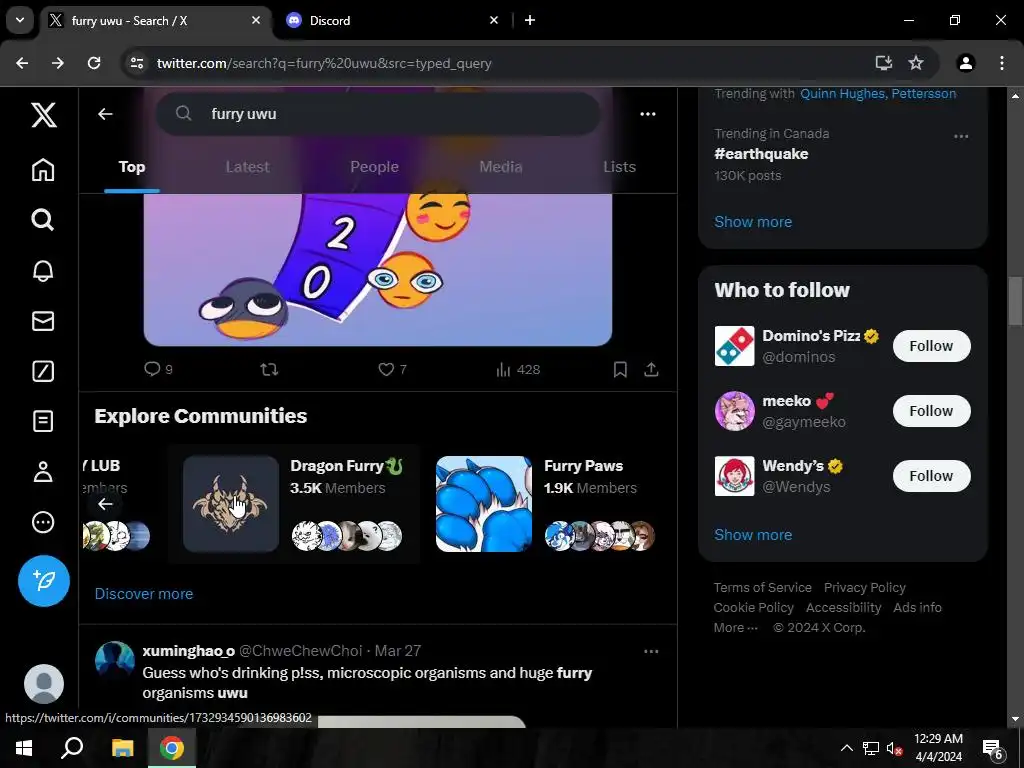Open Ads info footer link
Image resolution: width=1024 pixels, height=768 pixels.
(918, 607)
